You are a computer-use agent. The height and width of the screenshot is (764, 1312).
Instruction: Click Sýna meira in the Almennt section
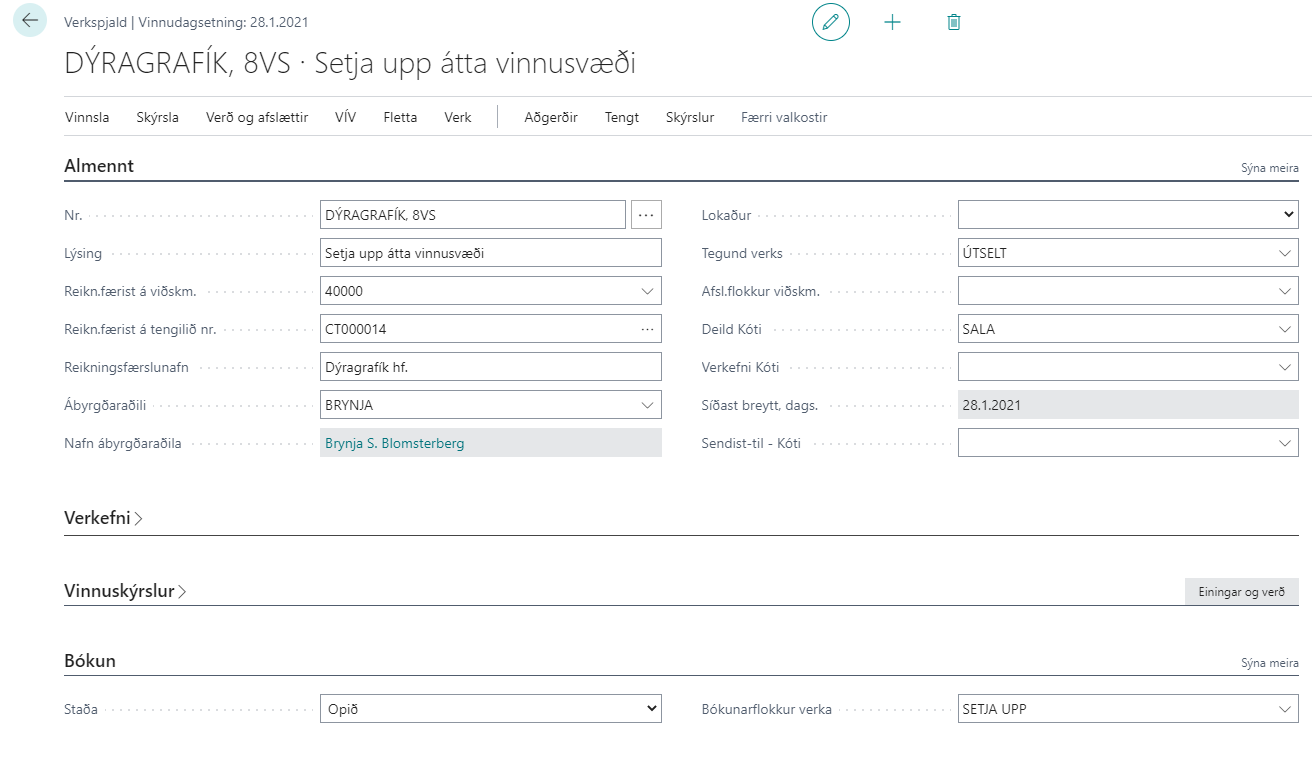[1269, 168]
